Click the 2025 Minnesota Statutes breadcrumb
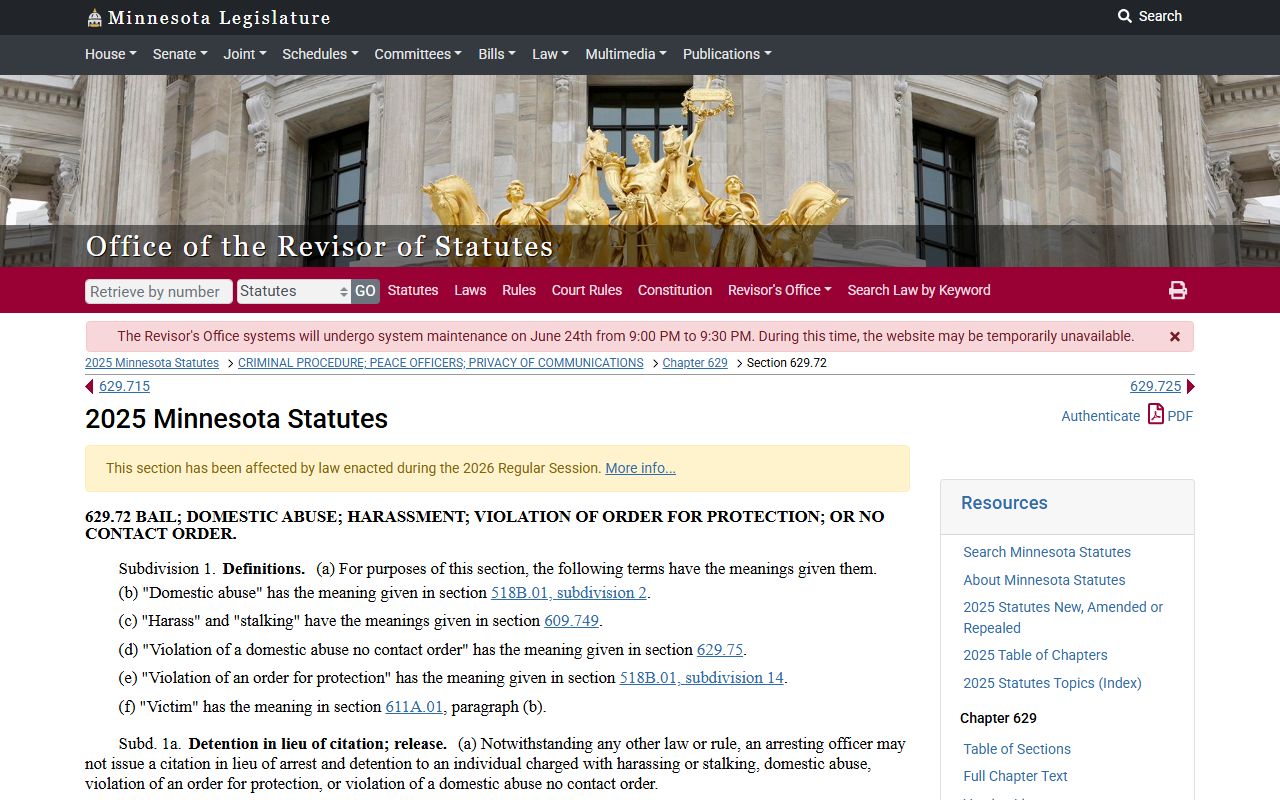Image resolution: width=1280 pixels, height=800 pixels. [152, 363]
